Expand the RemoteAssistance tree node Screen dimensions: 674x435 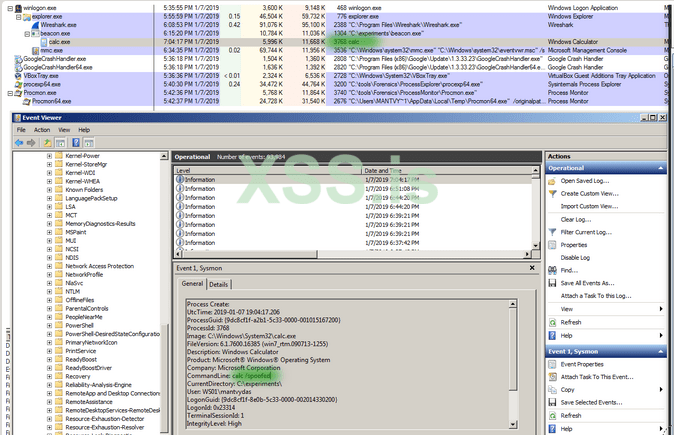tap(49, 402)
